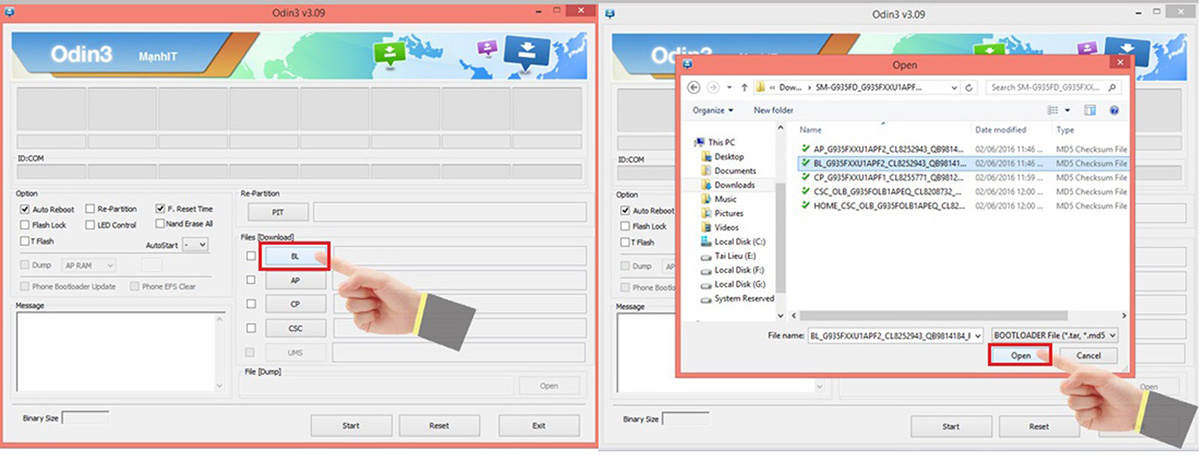Cancel the Open file dialog
Screen dimensions: 1200x455
1088,356
